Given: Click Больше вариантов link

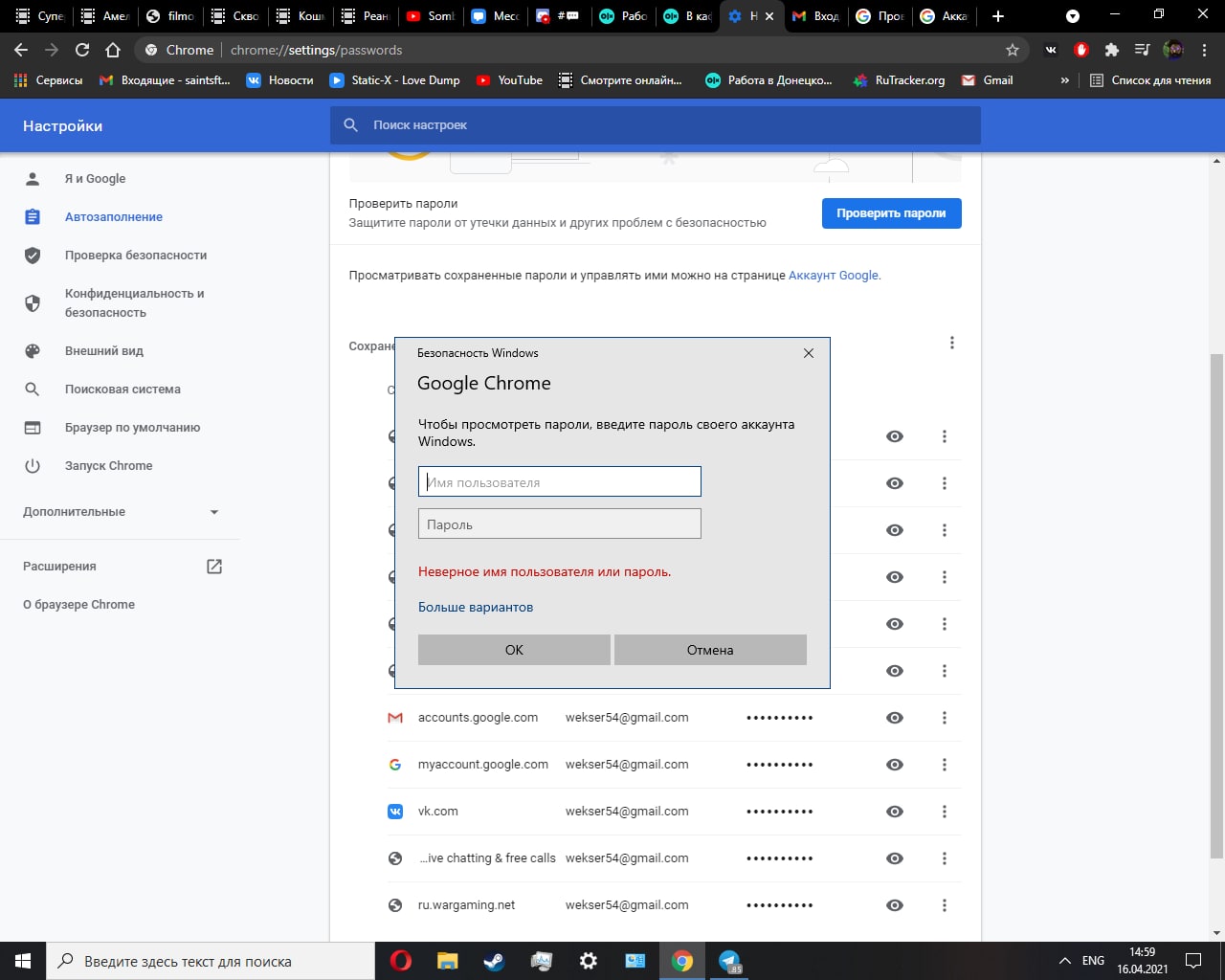Looking at the screenshot, I should point(476,608).
